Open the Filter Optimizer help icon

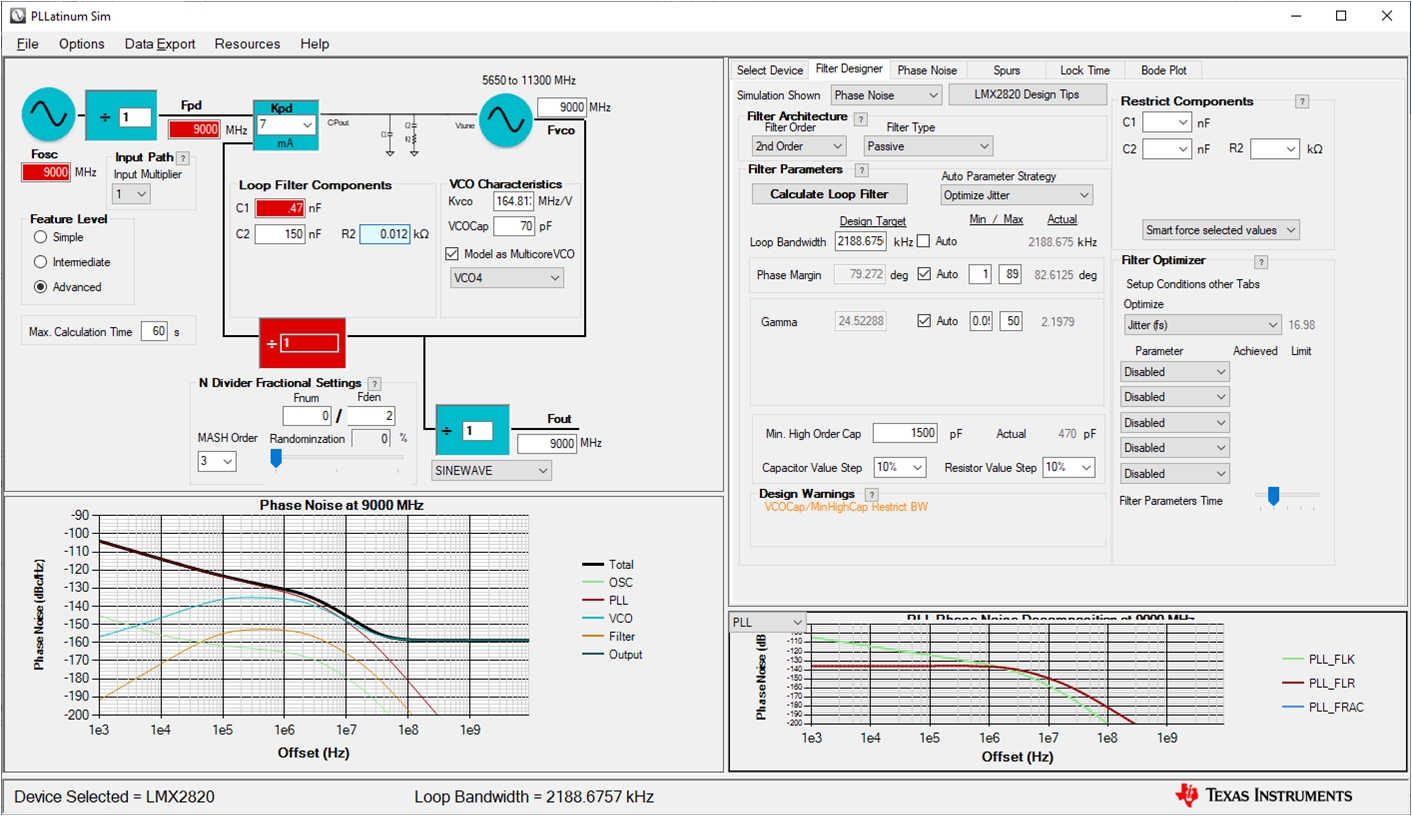[1261, 262]
